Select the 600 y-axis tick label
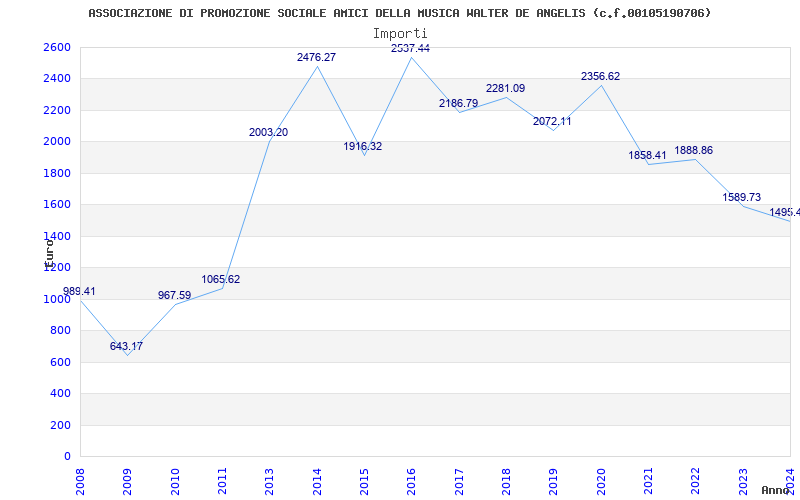 60,362
